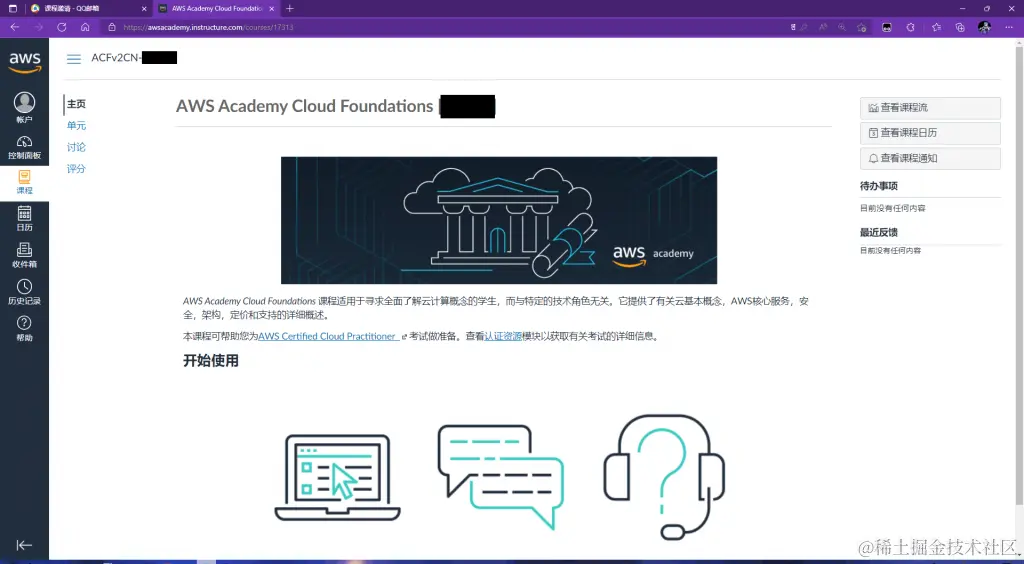This screenshot has width=1024, height=564.
Task: Select 主页 in course navigation
Action: pyautogui.click(x=76, y=104)
